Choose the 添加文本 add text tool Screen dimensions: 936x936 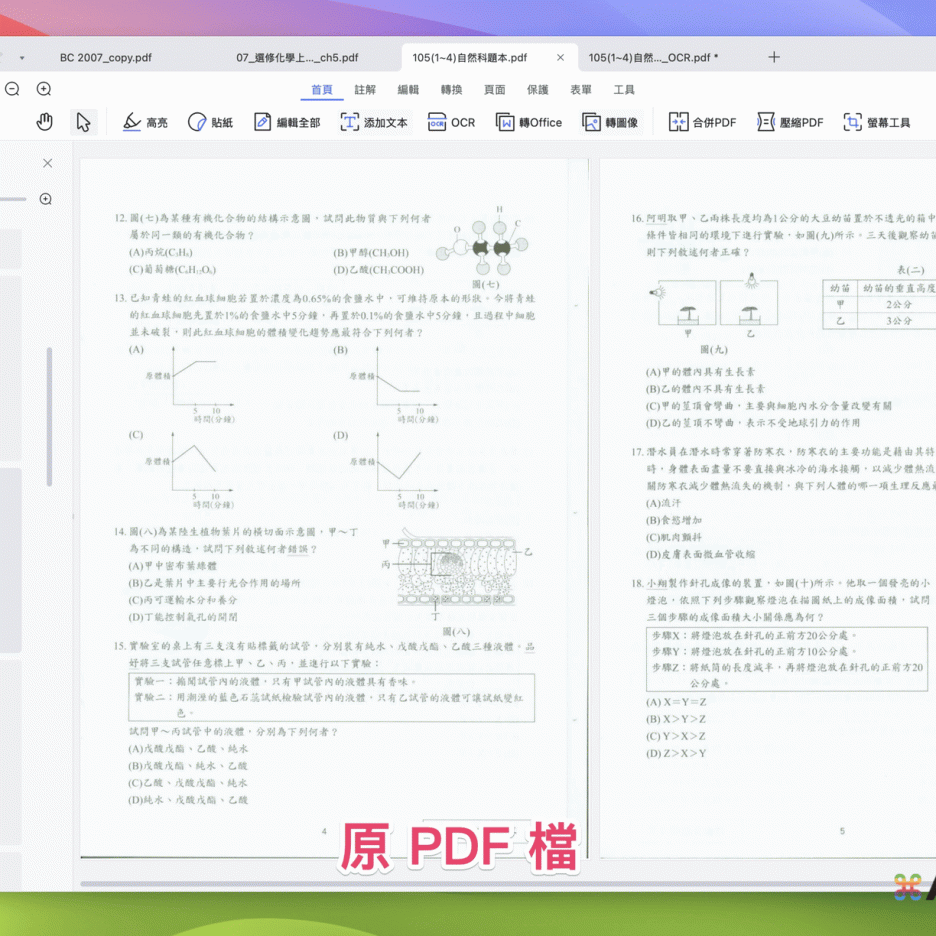(x=374, y=122)
